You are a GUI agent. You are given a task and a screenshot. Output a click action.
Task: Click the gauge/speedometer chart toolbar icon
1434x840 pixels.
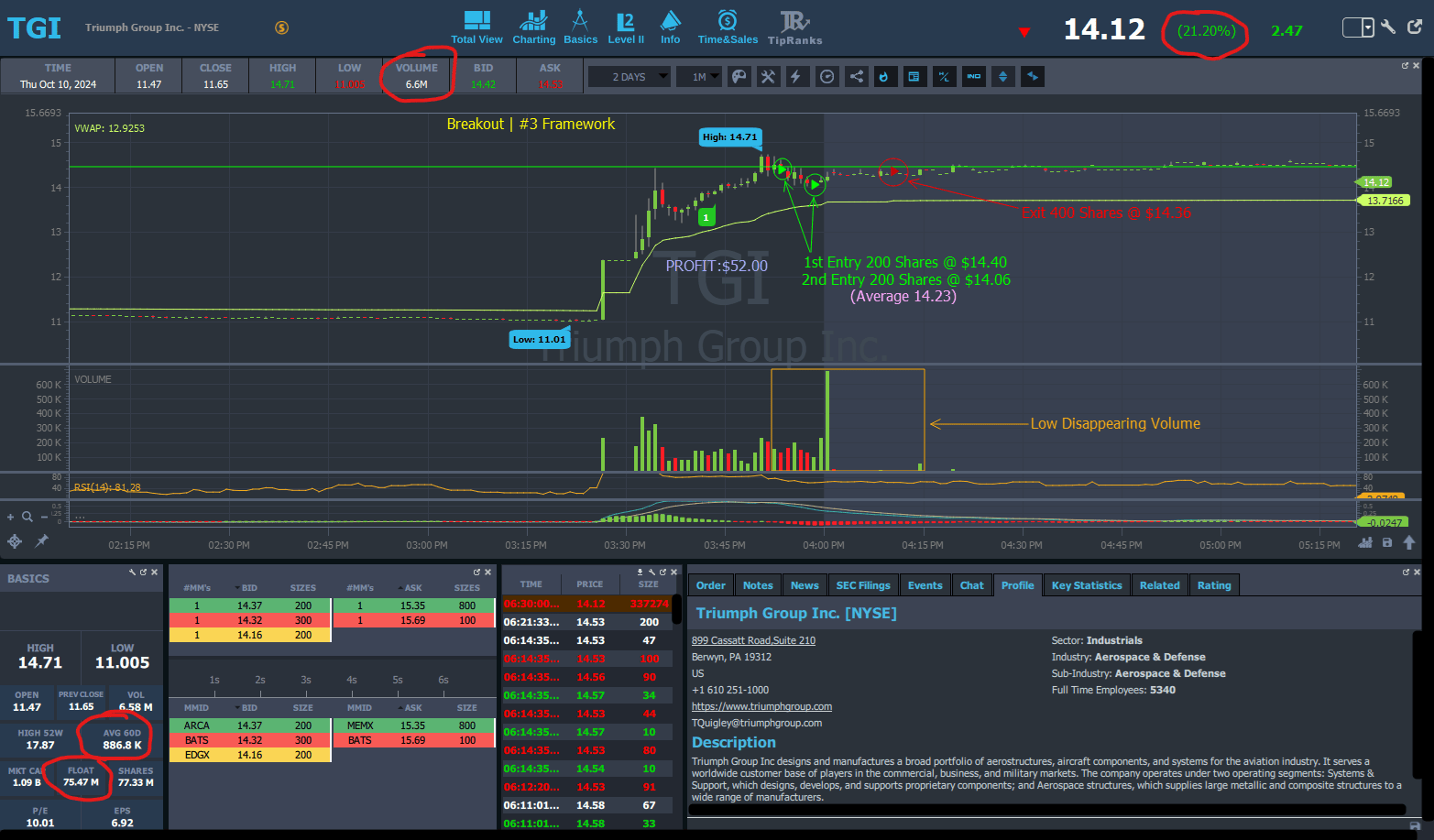[826, 77]
